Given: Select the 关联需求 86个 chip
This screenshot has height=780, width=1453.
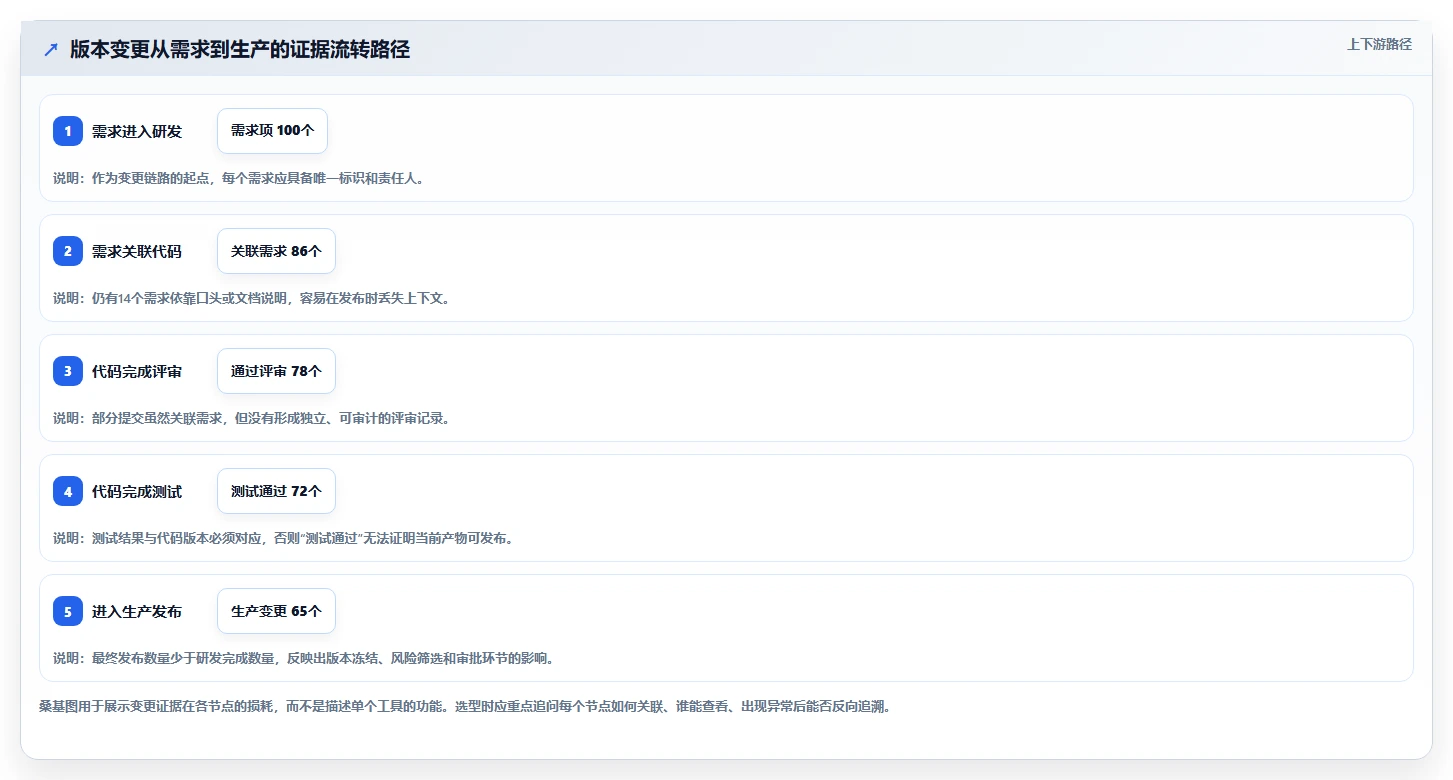Looking at the screenshot, I should (x=276, y=251).
